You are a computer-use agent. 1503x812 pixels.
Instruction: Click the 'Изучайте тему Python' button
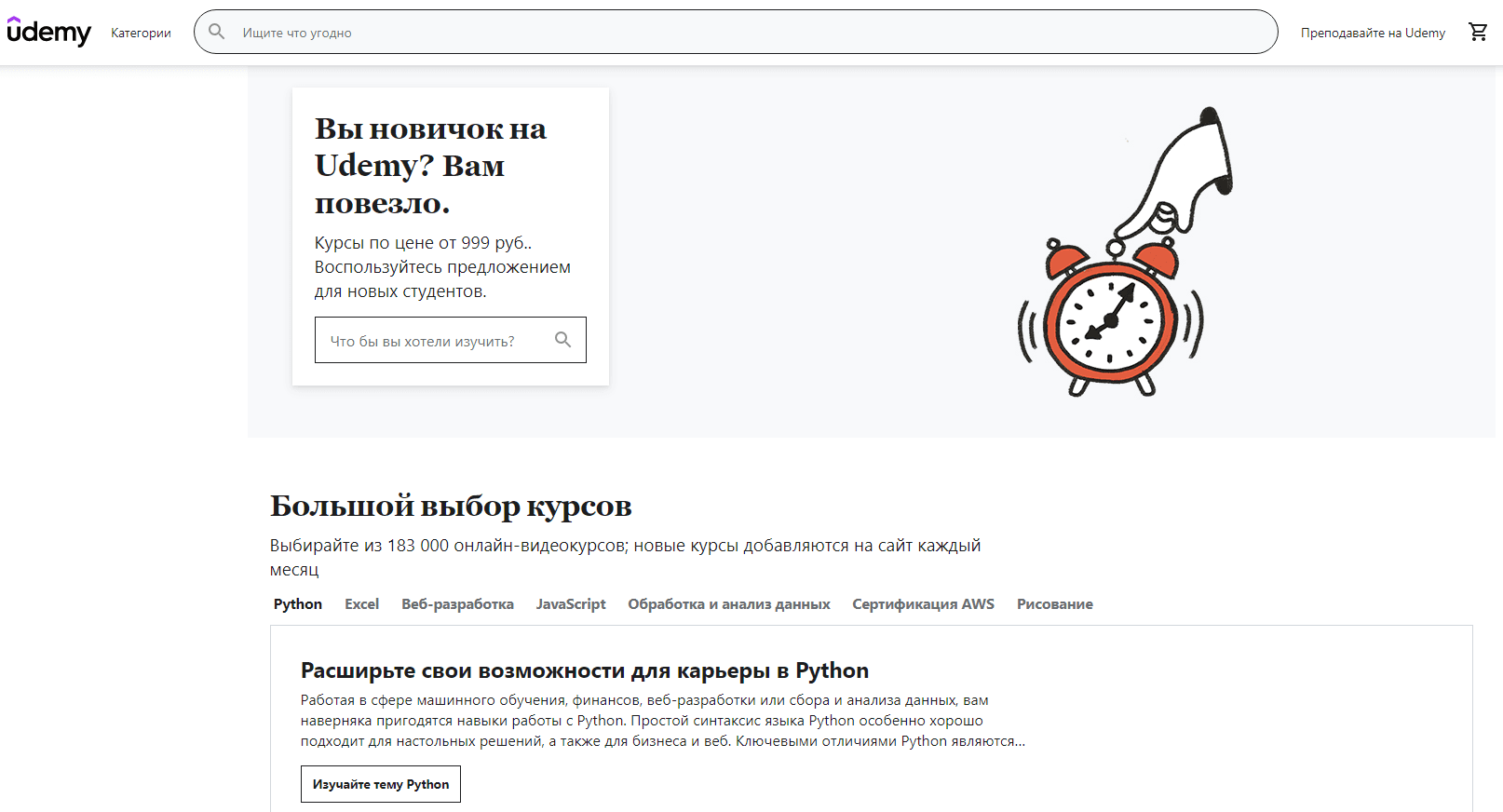pos(381,784)
